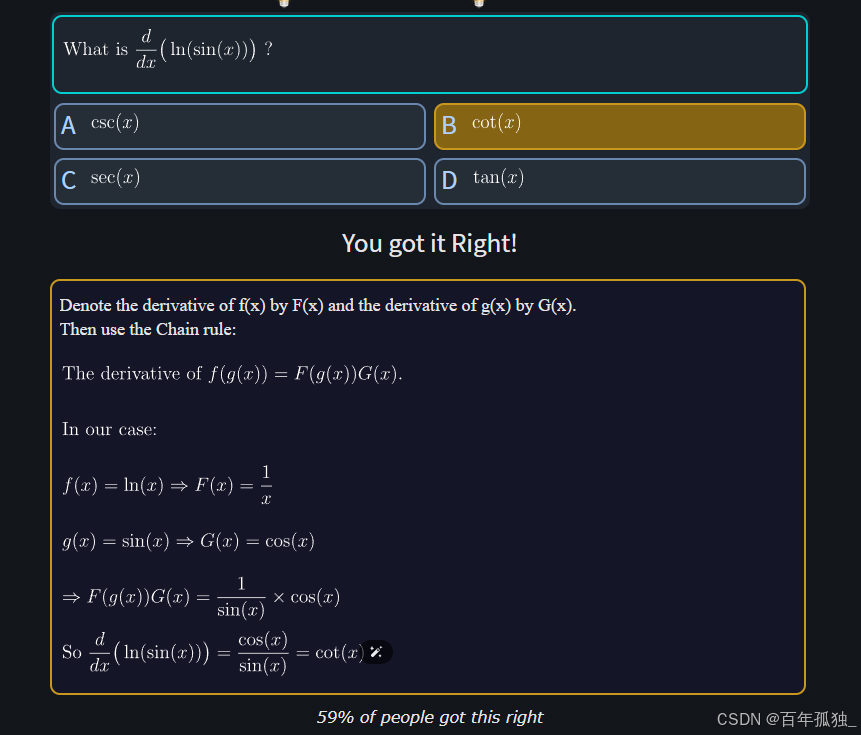Click the 'You got it Right!' heading
The image size is (861, 735).
tap(429, 243)
